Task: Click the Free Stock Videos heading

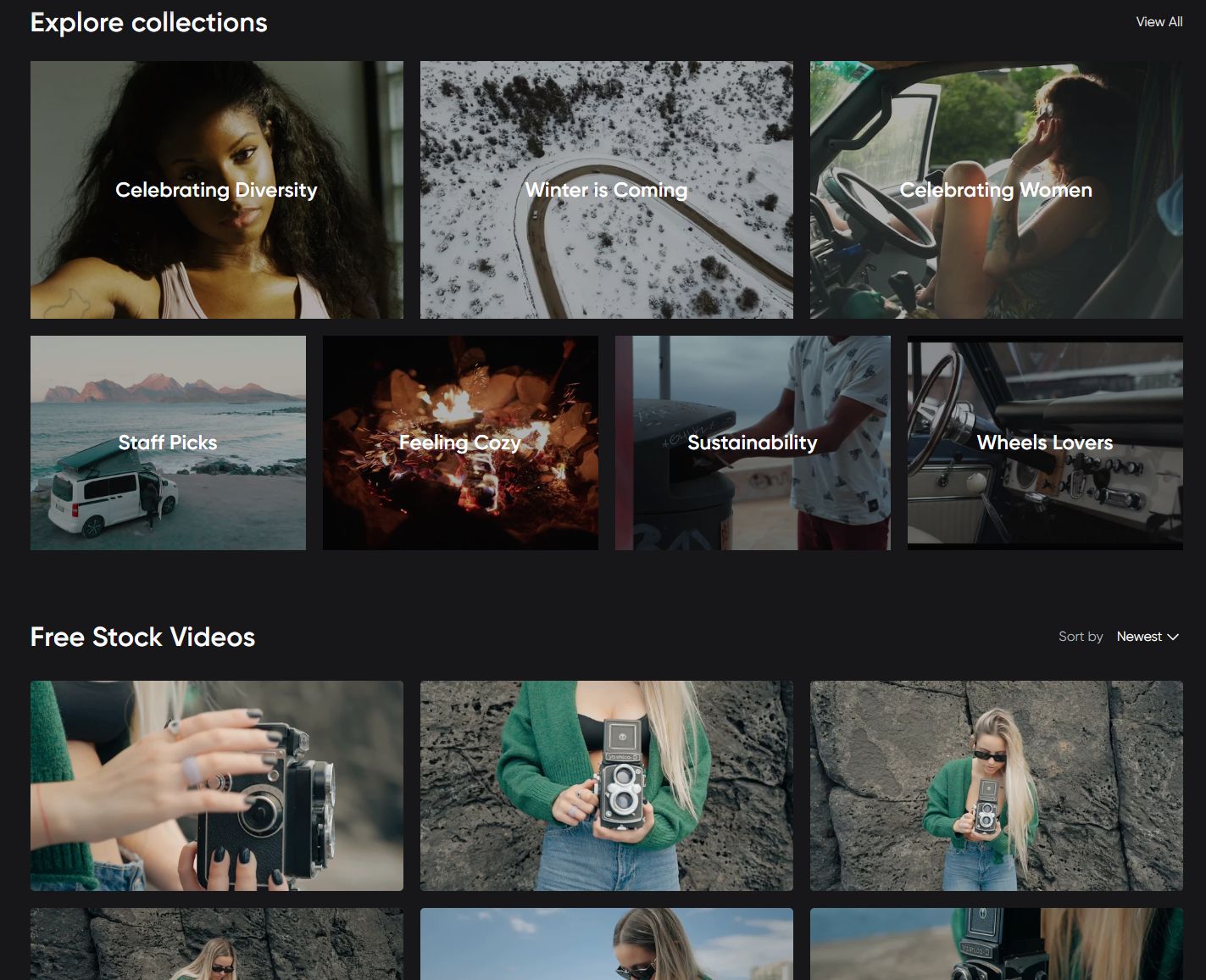Action: pos(142,637)
